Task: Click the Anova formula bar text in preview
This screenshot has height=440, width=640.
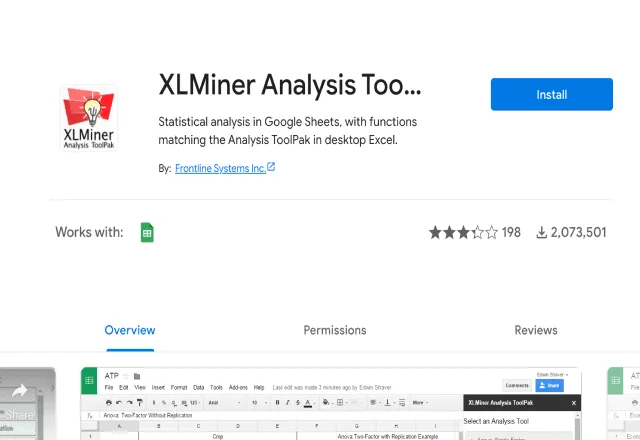Action: click(x=148, y=415)
